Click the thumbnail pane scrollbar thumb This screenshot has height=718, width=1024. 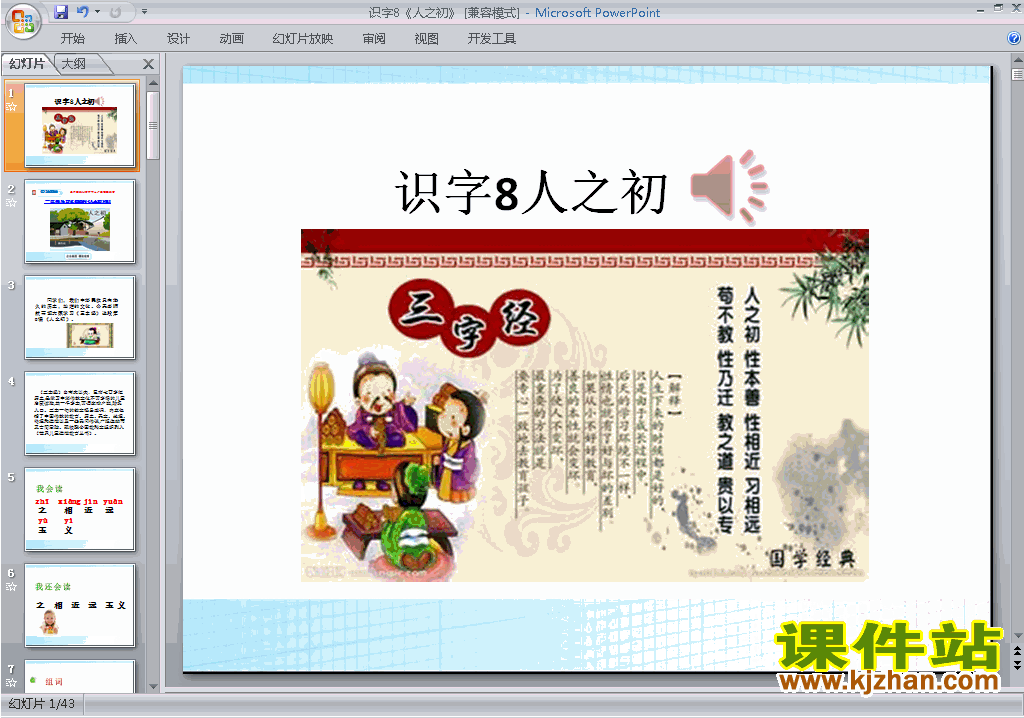pos(153,125)
